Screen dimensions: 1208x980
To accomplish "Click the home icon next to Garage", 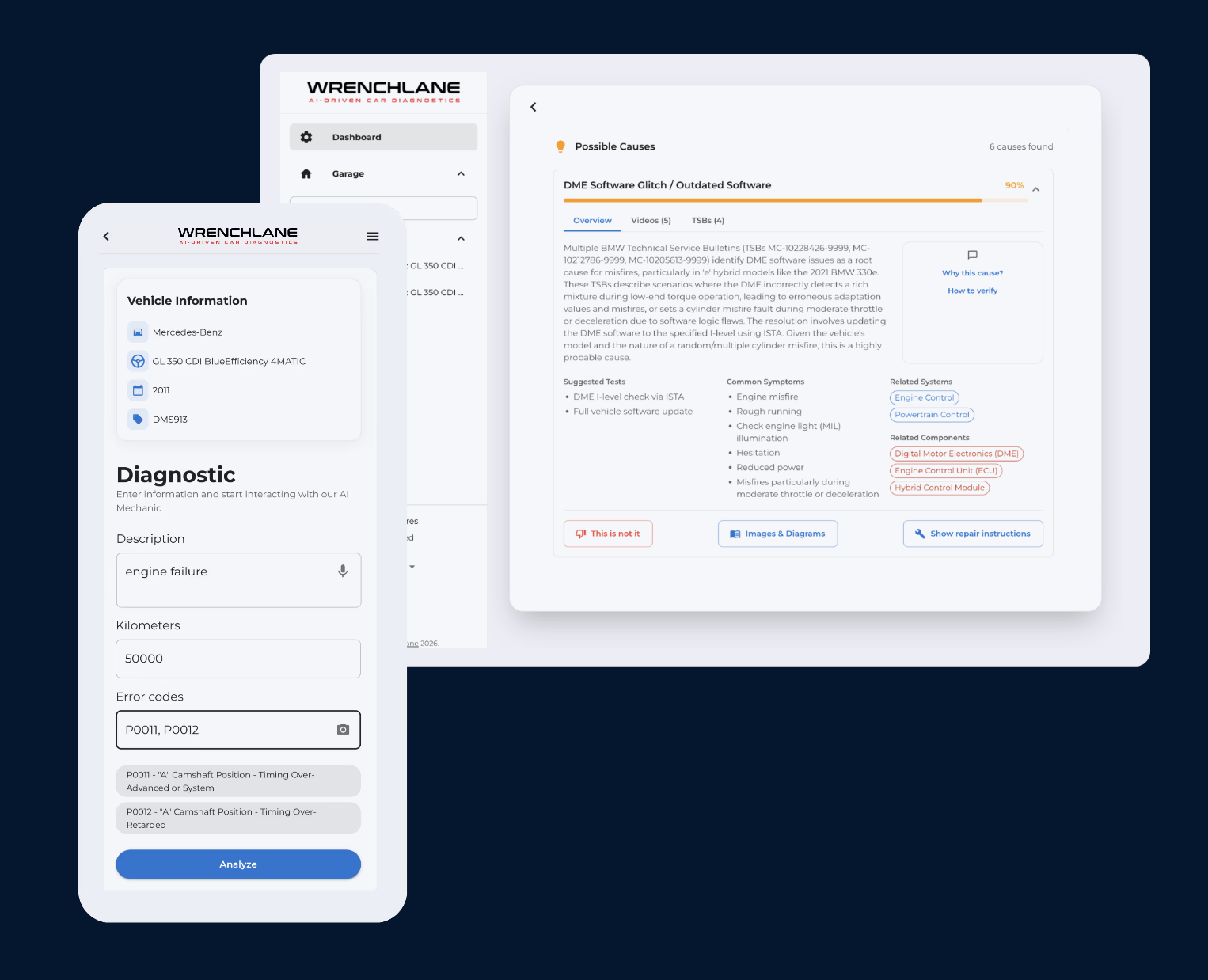I will [306, 173].
